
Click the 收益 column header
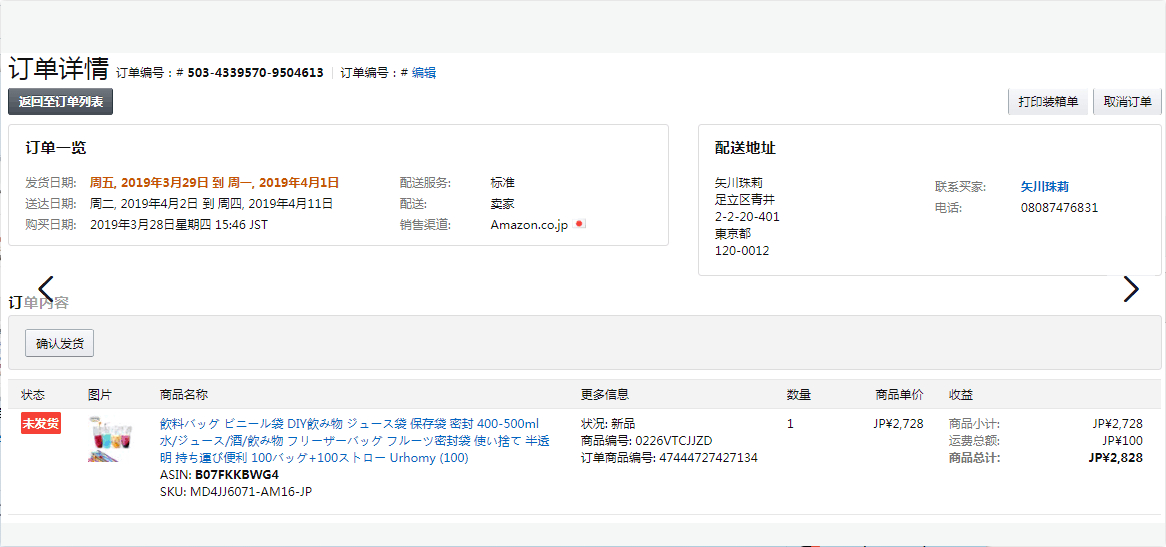(x=961, y=394)
